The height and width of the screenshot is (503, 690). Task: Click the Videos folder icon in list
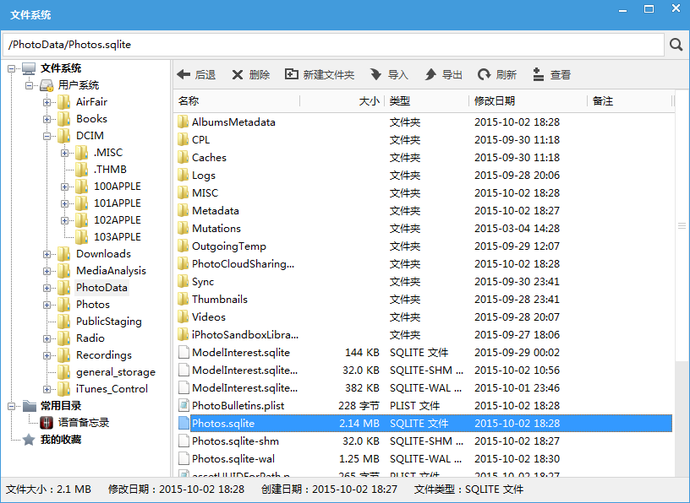click(x=183, y=317)
